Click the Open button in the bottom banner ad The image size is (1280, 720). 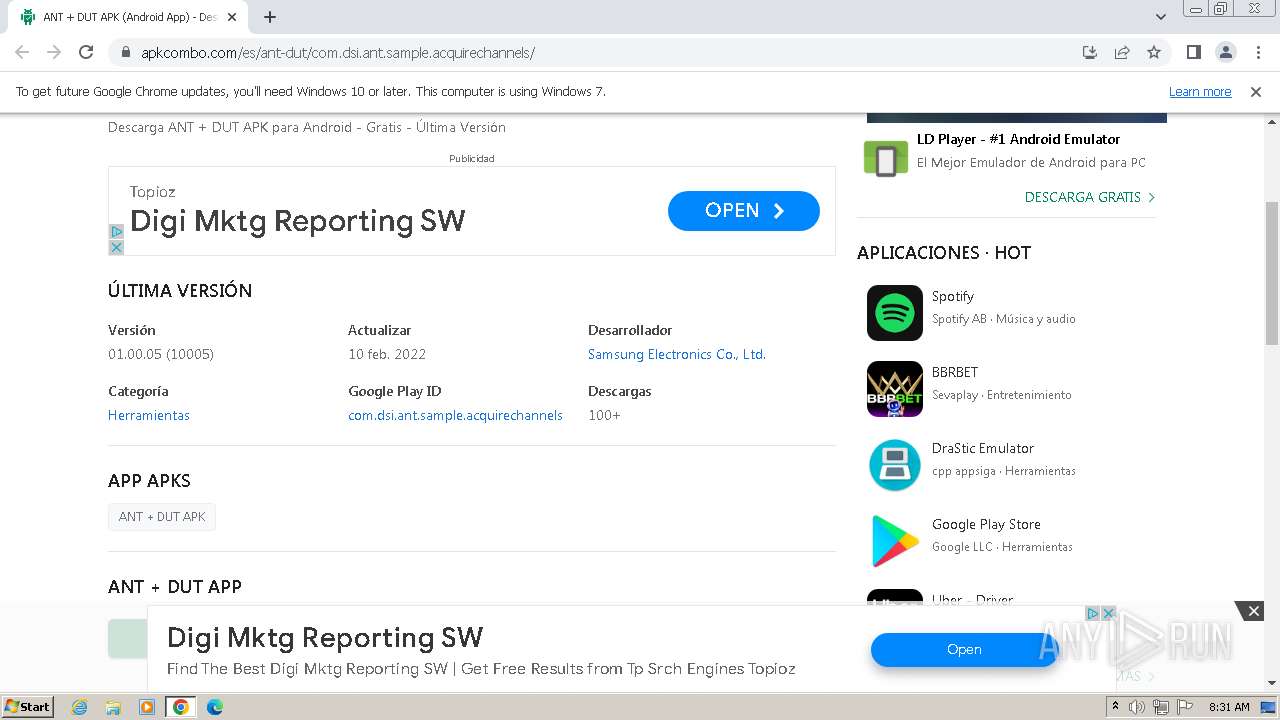(964, 649)
